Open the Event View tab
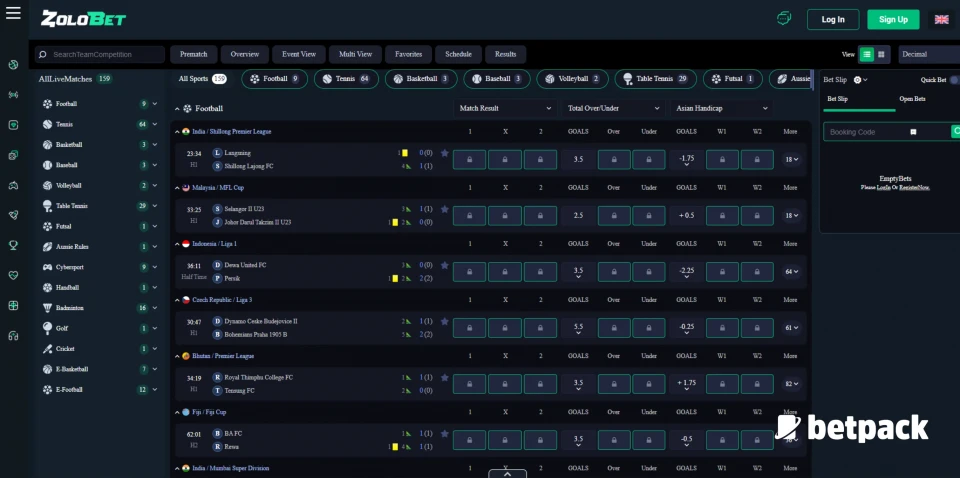 298,55
